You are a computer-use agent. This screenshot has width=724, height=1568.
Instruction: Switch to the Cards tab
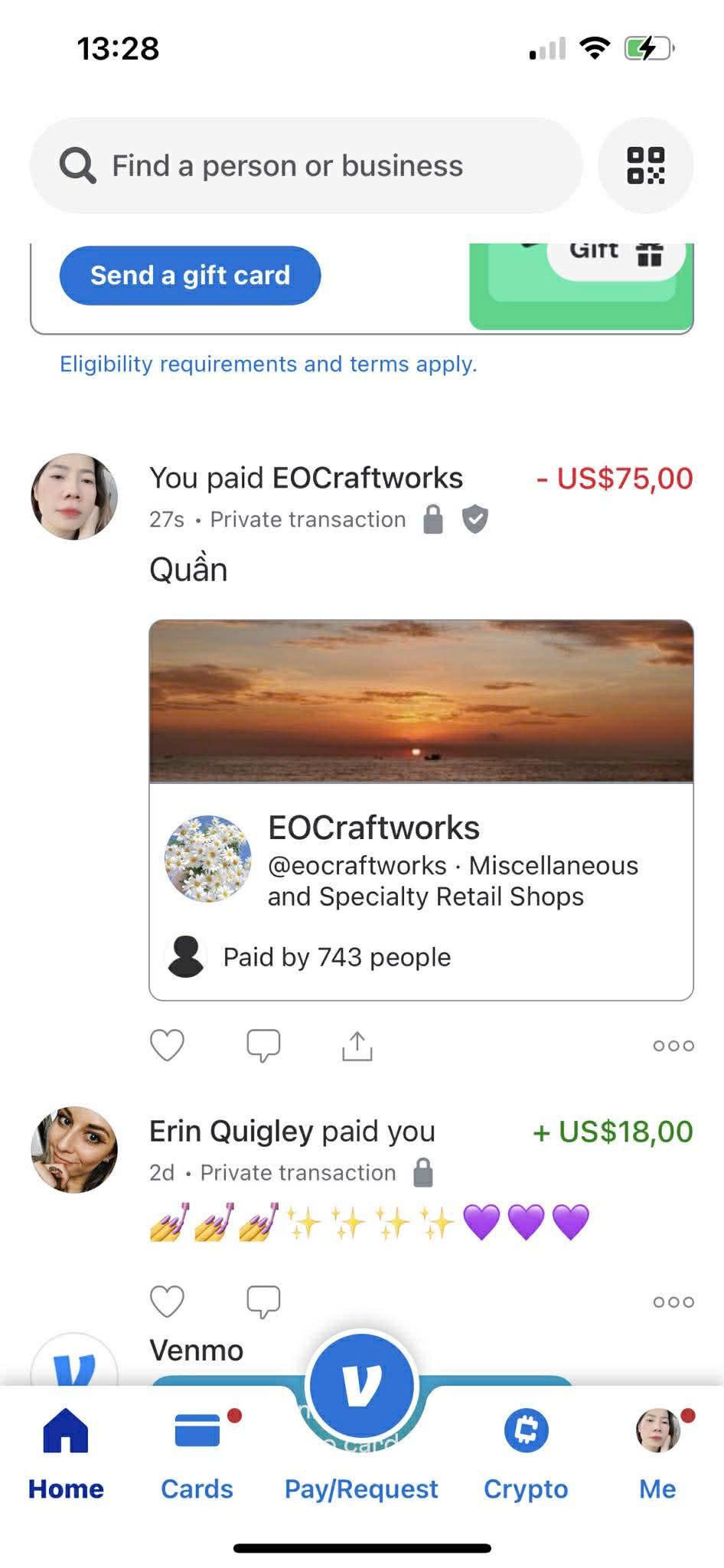tap(197, 1455)
